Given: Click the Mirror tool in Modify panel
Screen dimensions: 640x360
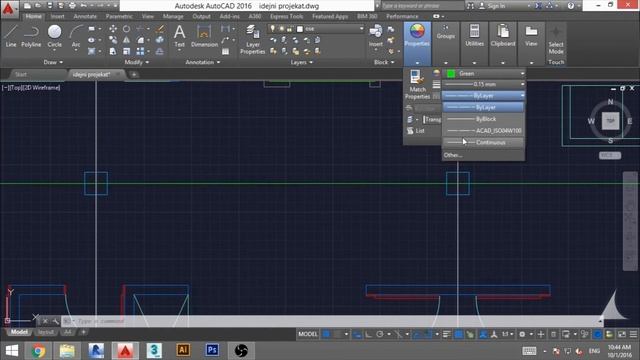Looking at the screenshot, I should [127, 40].
